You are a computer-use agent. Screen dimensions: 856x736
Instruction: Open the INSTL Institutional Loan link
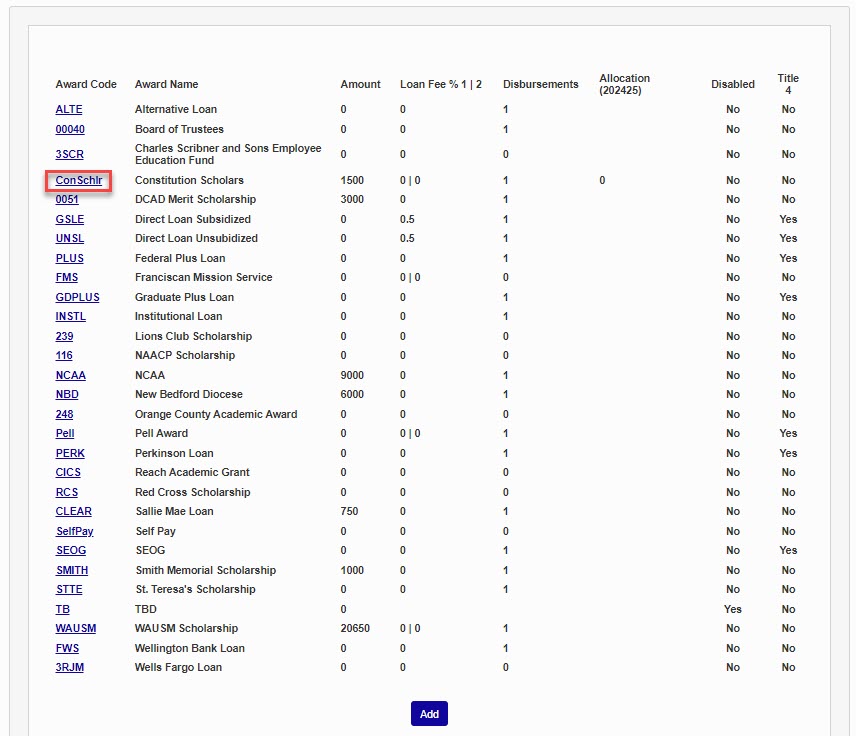pos(70,317)
